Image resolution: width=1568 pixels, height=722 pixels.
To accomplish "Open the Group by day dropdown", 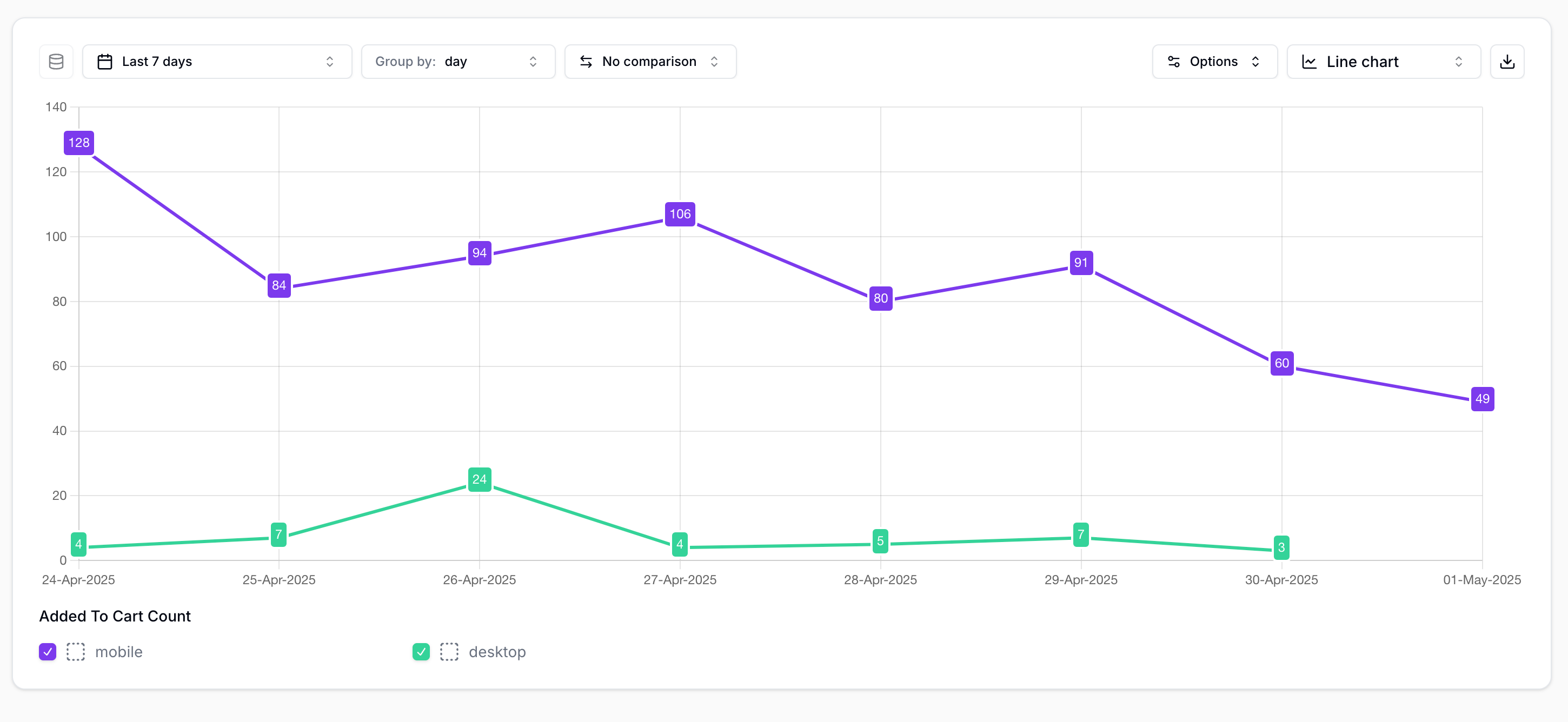I will 458,62.
